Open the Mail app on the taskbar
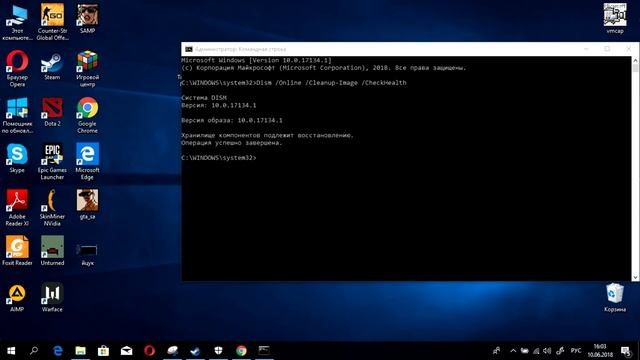The width and height of the screenshot is (640, 360). pyautogui.click(x=127, y=351)
